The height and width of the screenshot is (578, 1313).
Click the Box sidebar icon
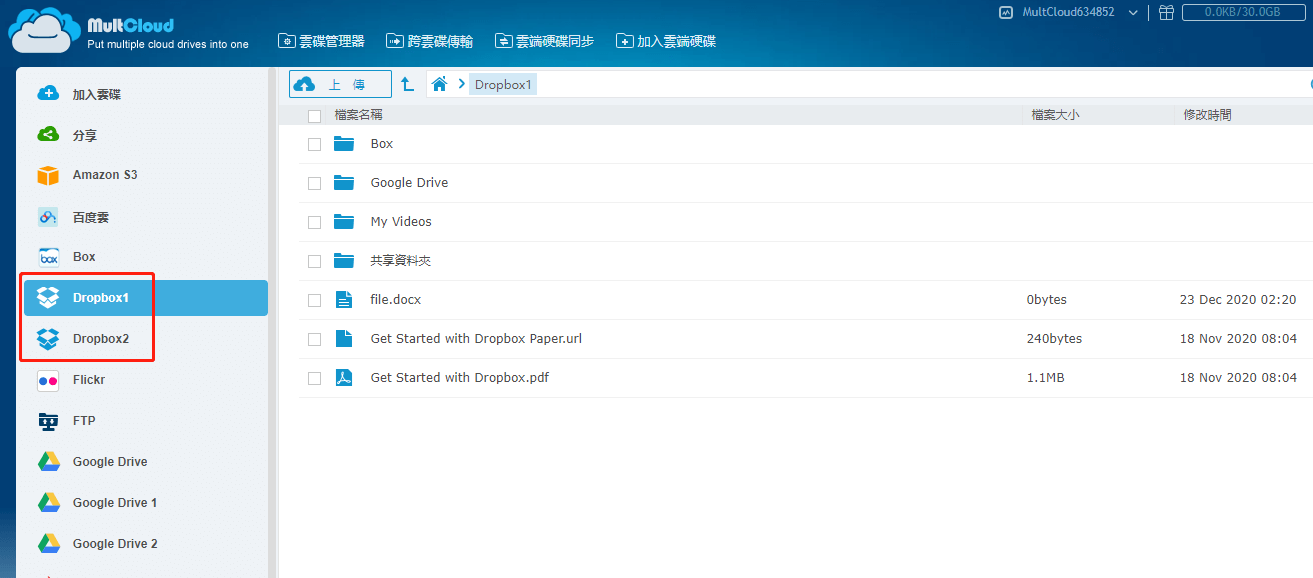(48, 257)
